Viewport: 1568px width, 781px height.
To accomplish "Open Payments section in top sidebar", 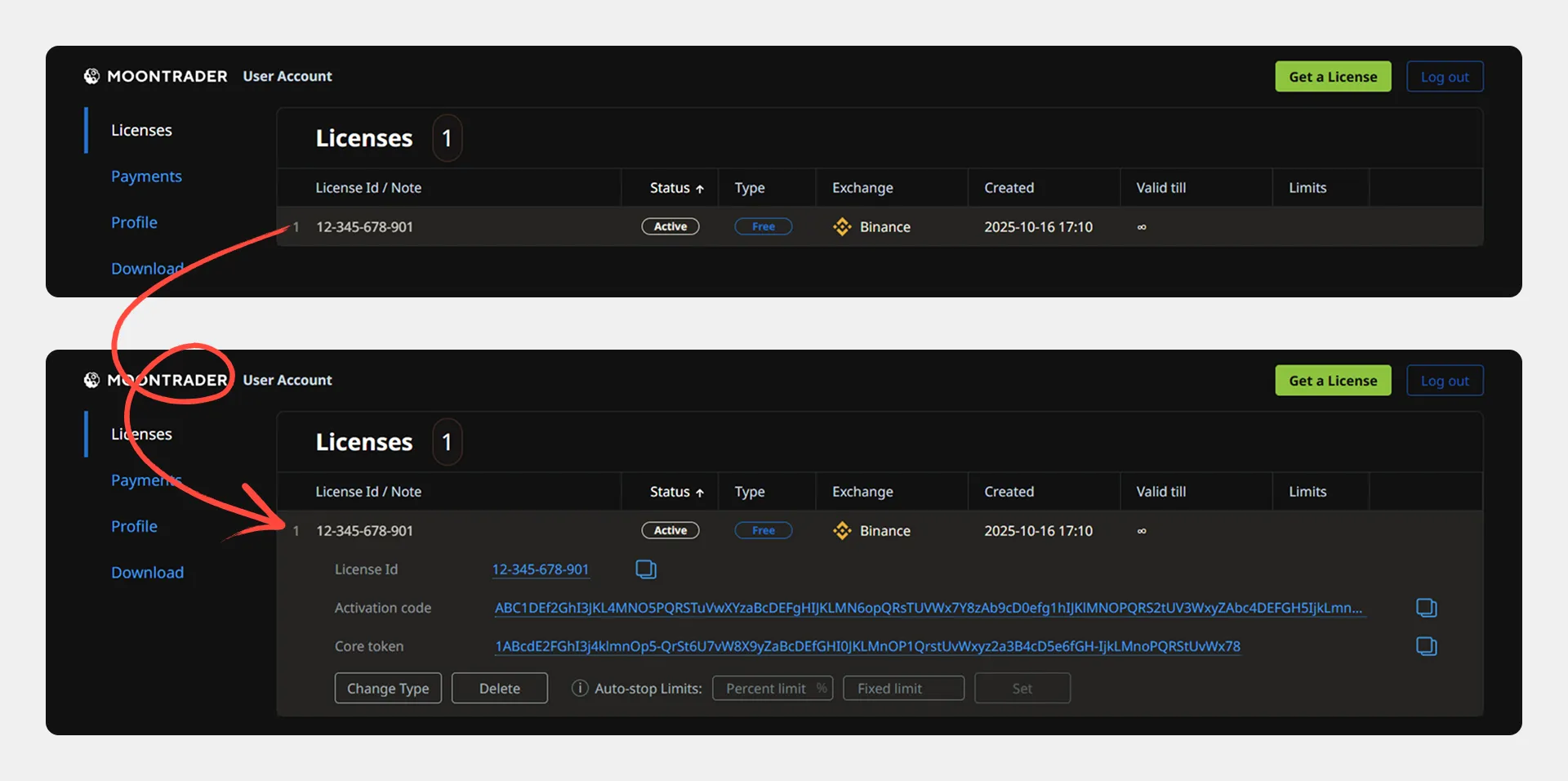I will click(x=146, y=176).
